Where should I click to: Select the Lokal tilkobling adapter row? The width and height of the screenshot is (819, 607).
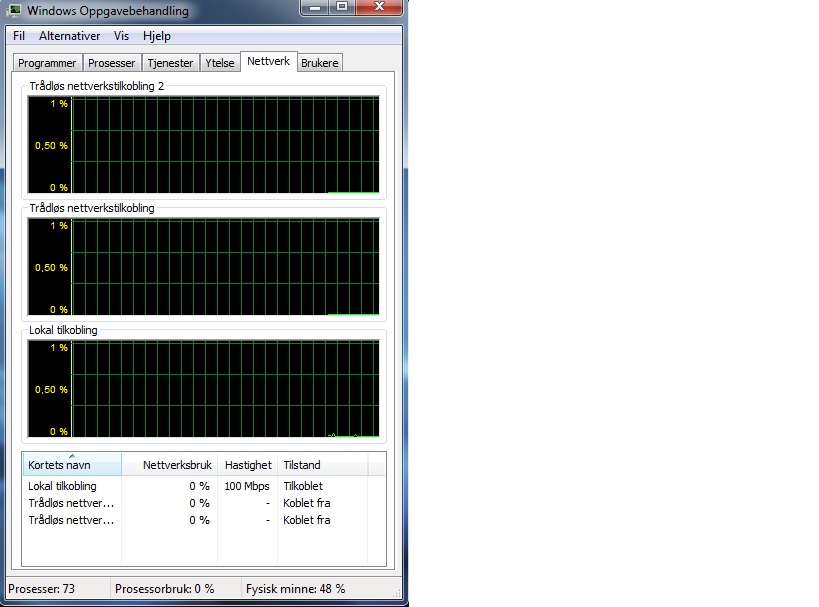(204, 486)
